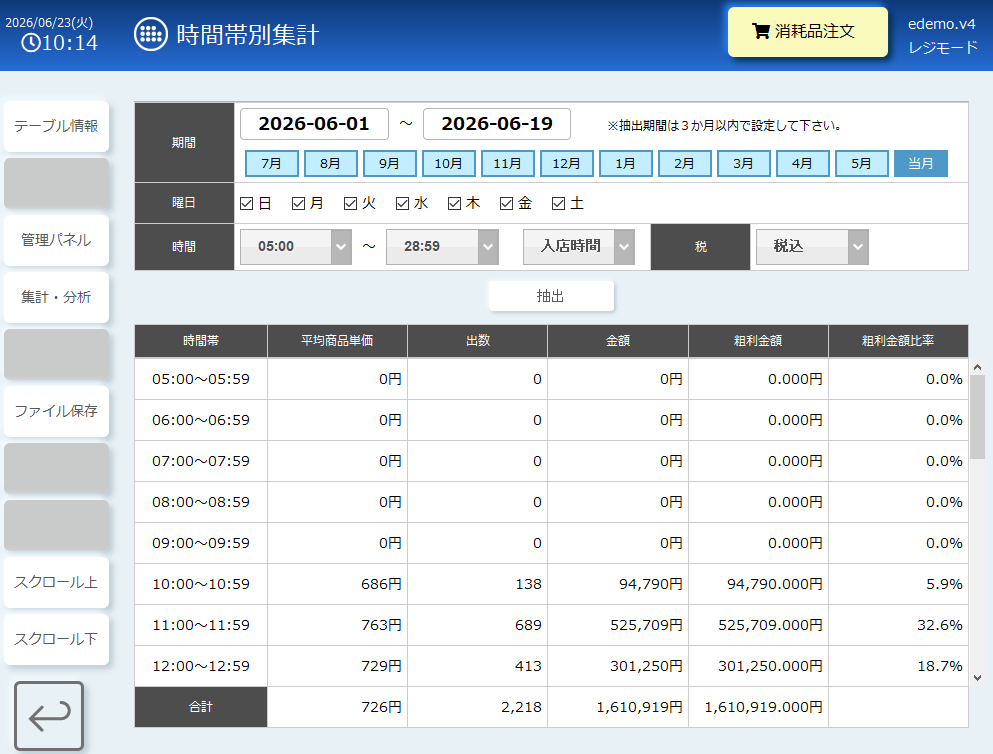Image resolution: width=993 pixels, height=754 pixels.
Task: Select 10月 month button
Action: click(x=448, y=163)
